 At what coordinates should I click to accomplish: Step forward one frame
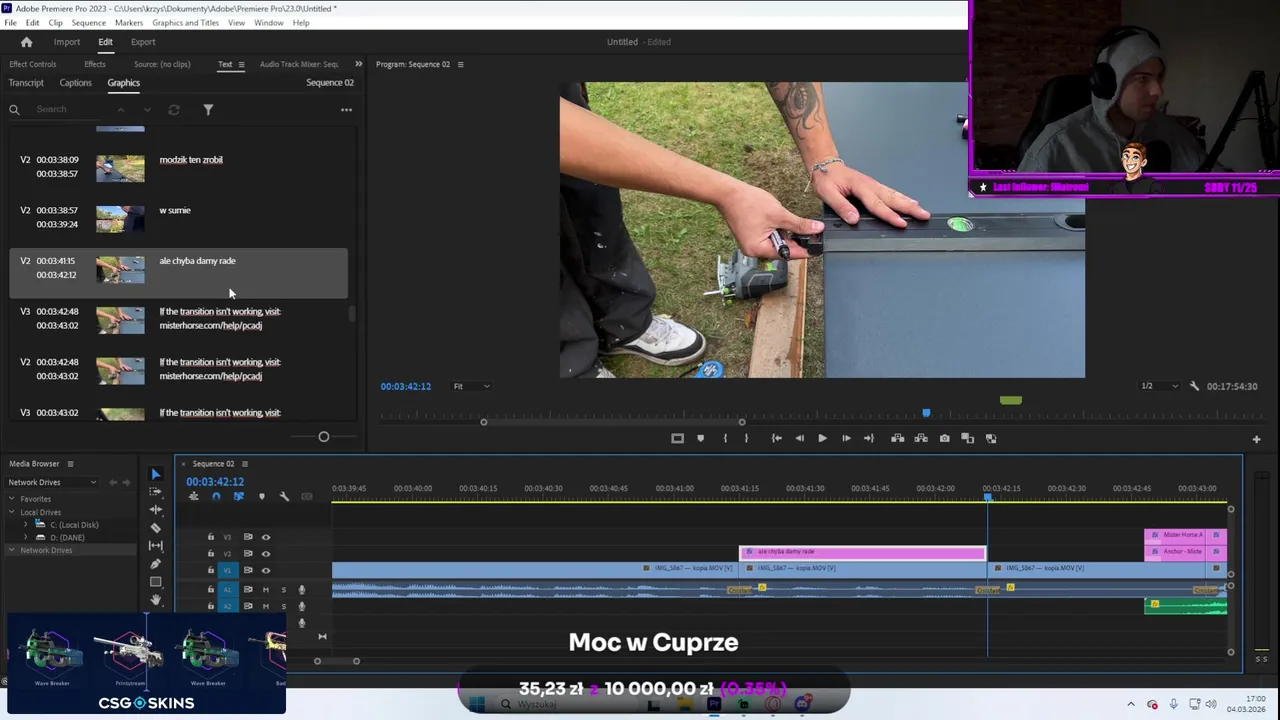(846, 438)
